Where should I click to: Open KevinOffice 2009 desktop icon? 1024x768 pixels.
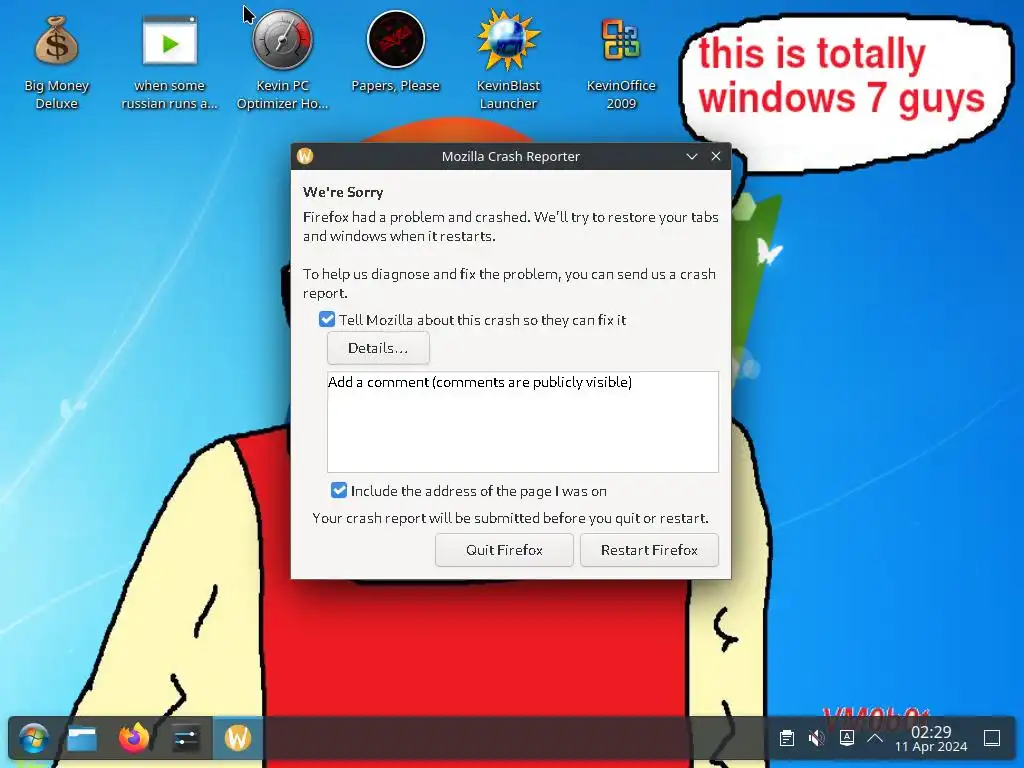(621, 62)
